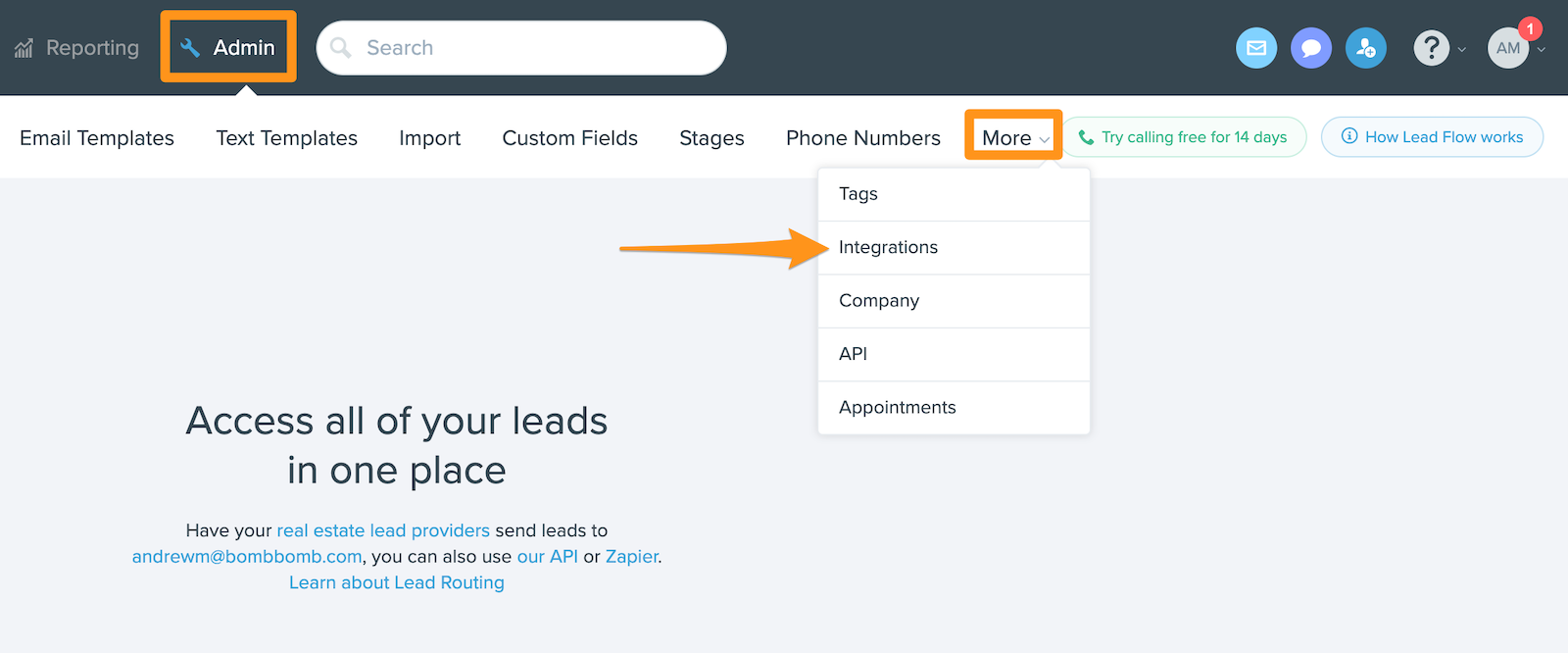Click into the Search field
Viewport: 1568px width, 653px height.
(521, 48)
